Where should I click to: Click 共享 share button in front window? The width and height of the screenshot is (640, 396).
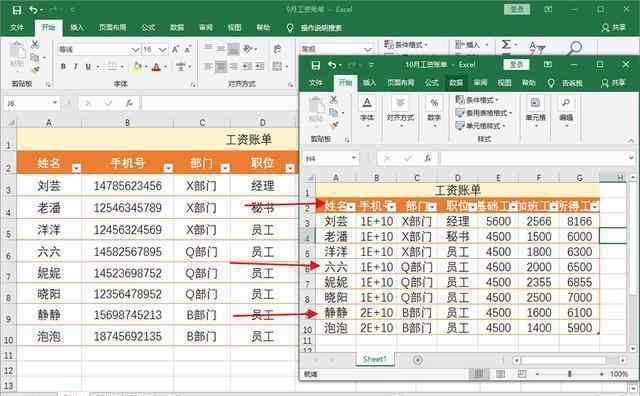click(614, 83)
